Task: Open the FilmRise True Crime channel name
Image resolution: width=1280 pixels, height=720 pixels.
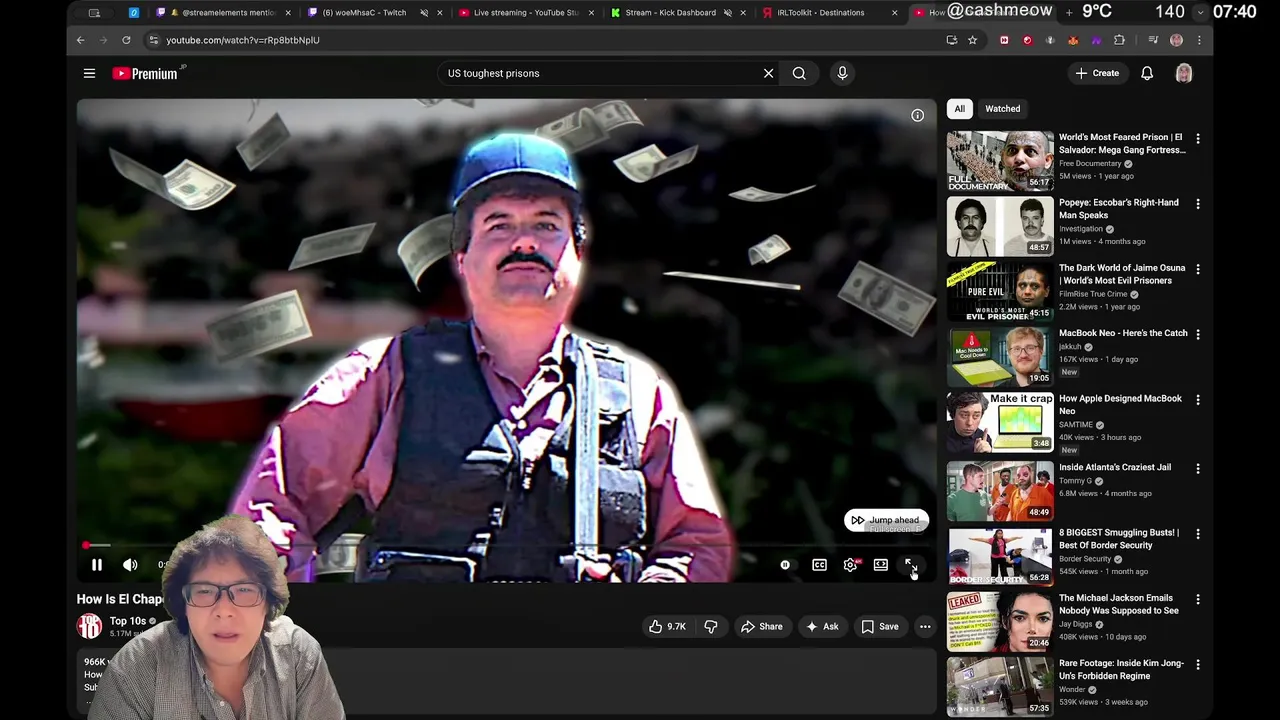Action: [1093, 294]
